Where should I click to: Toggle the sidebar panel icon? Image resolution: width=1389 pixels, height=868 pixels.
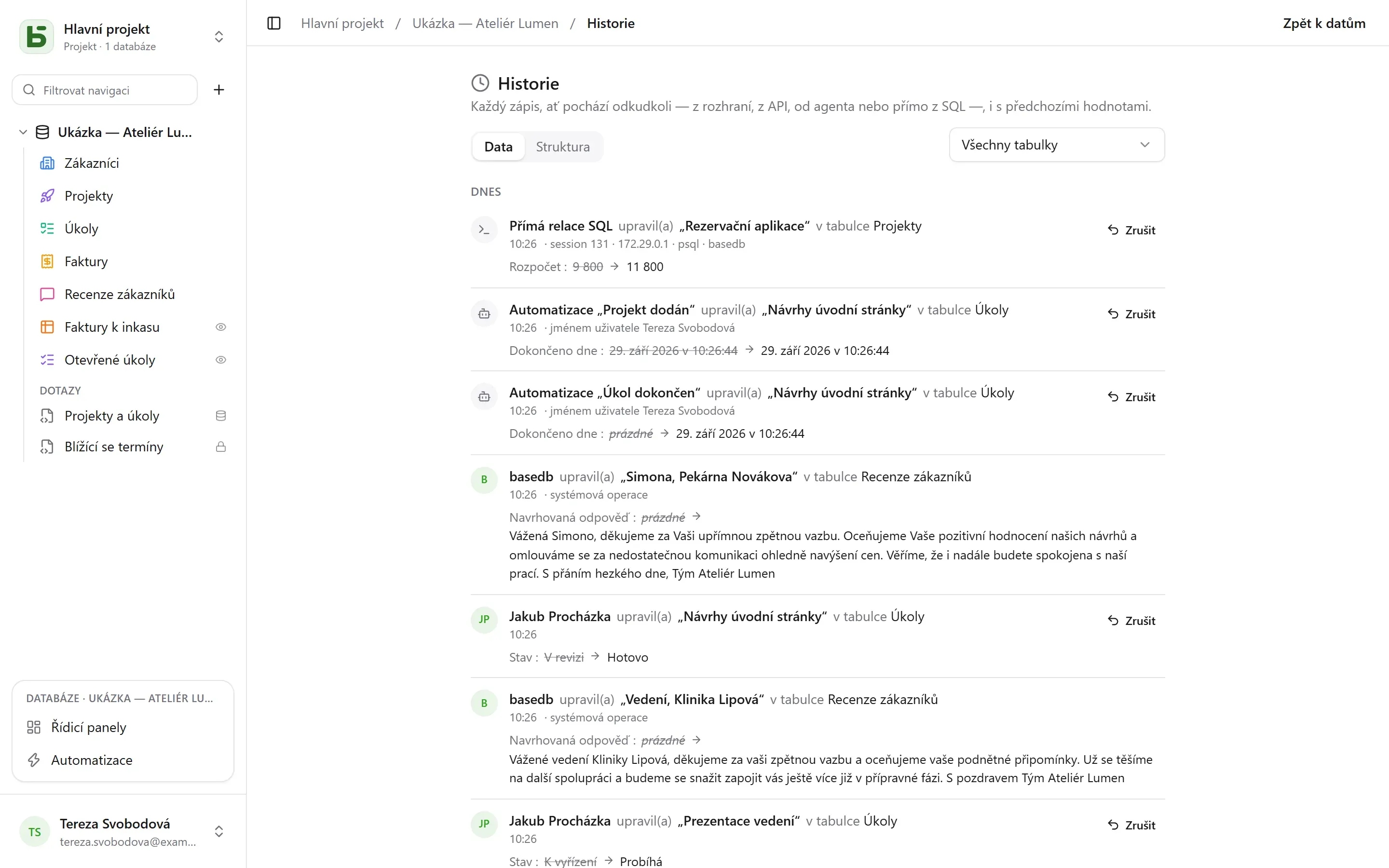[x=274, y=24]
